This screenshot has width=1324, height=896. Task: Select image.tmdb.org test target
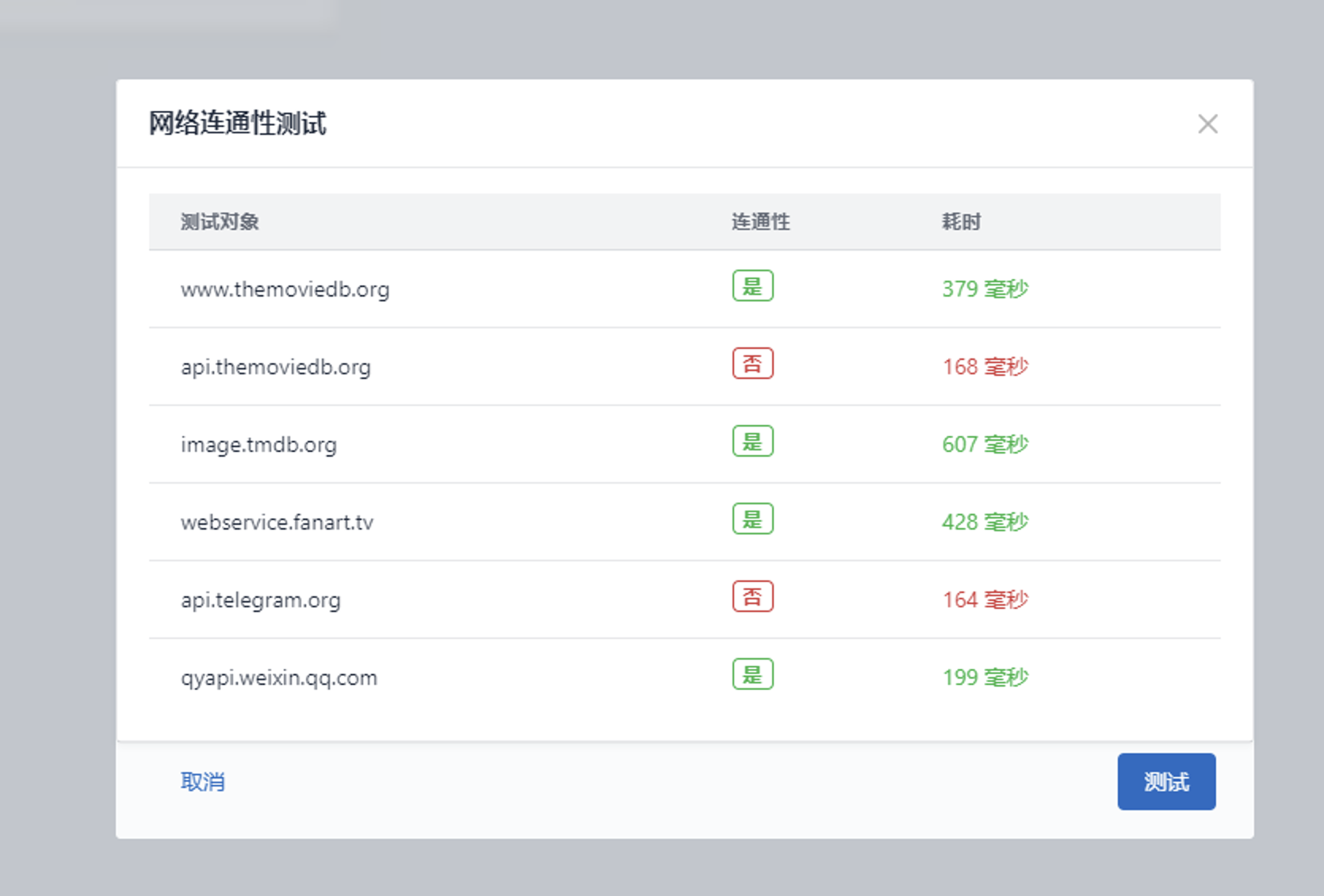[x=258, y=445]
